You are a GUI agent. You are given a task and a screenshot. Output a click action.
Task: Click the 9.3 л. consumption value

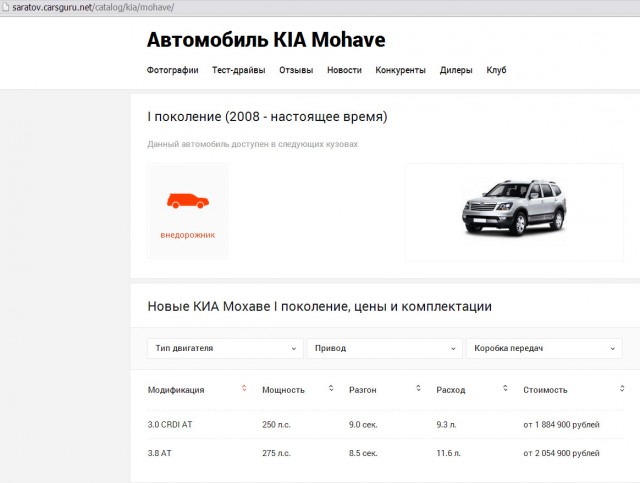tap(446, 425)
